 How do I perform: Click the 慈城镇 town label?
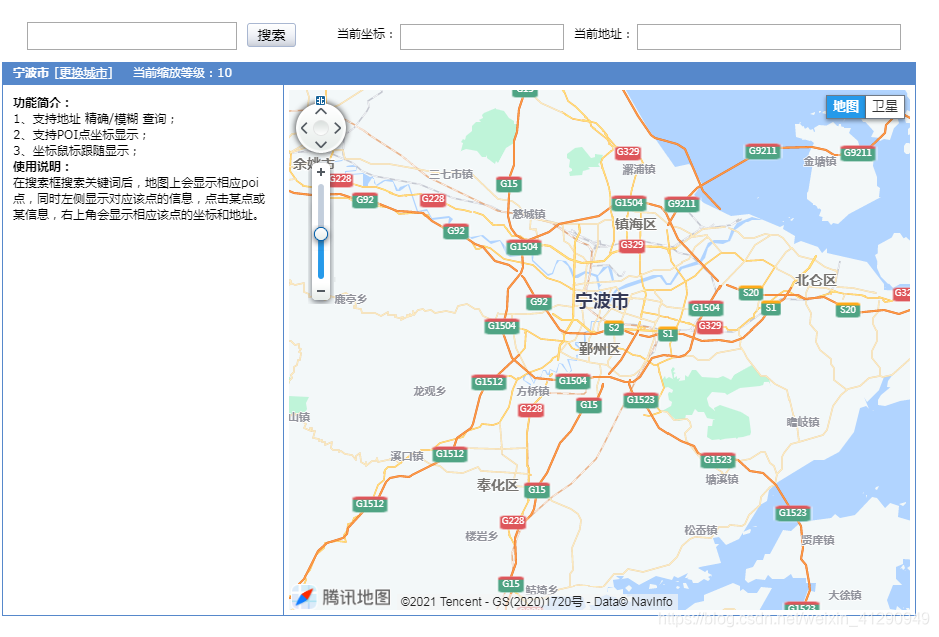[528, 214]
